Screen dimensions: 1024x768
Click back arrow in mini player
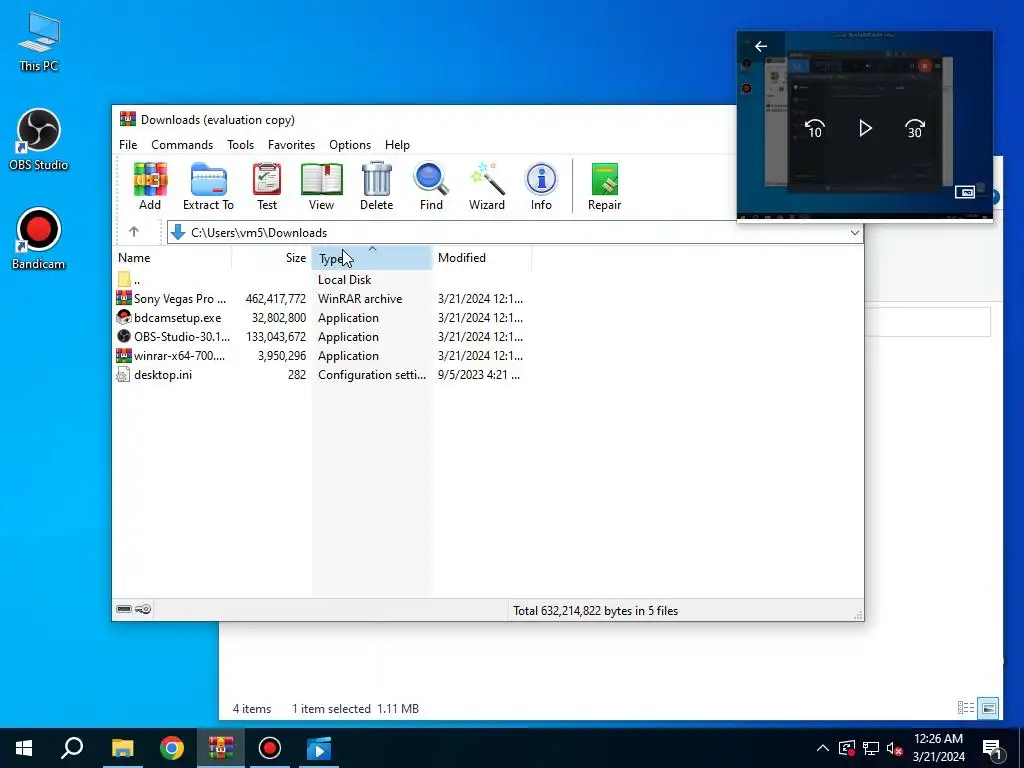point(761,46)
